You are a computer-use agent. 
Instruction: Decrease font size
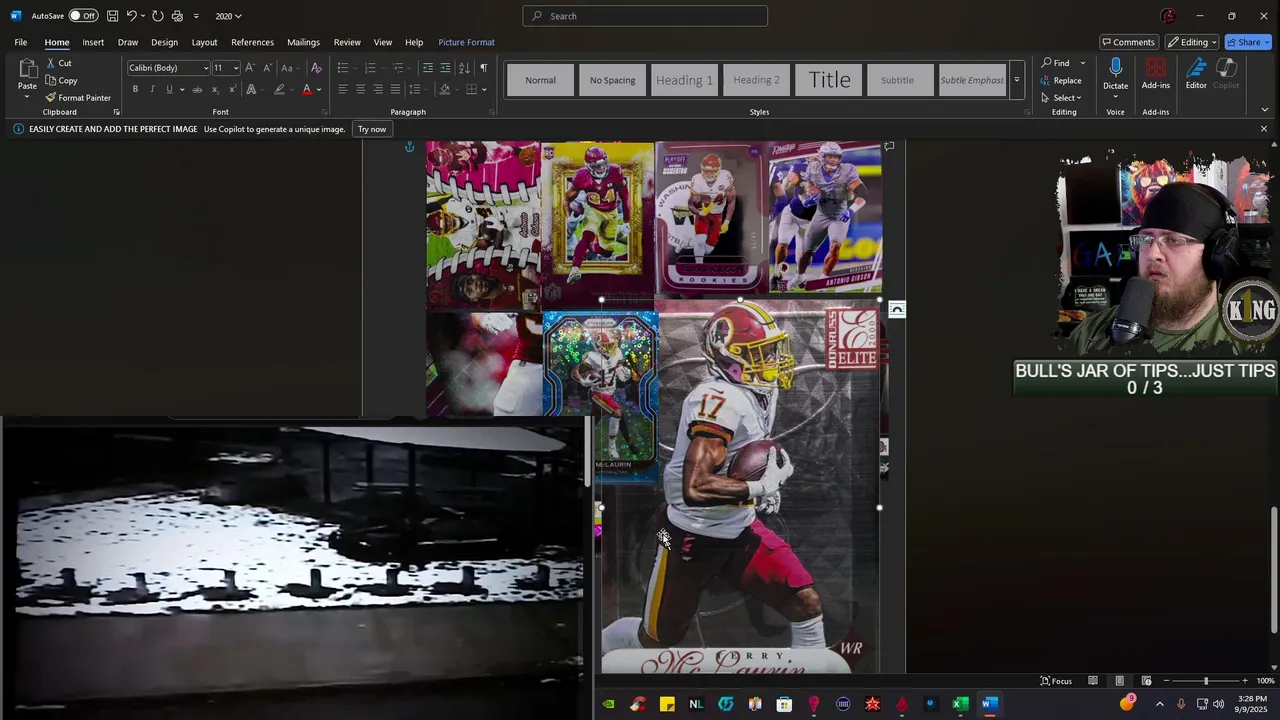point(267,68)
